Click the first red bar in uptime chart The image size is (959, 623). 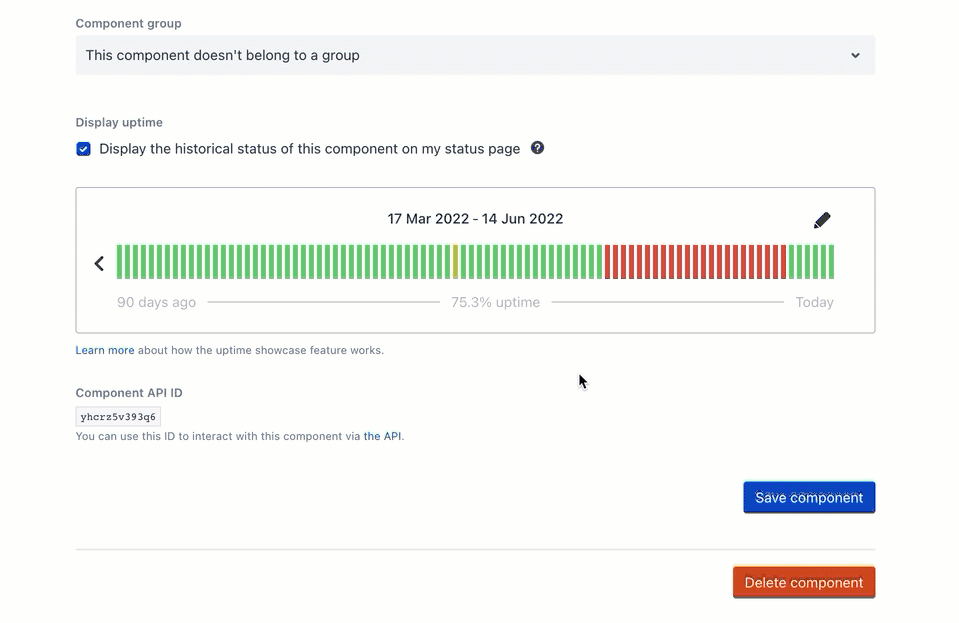tap(608, 262)
